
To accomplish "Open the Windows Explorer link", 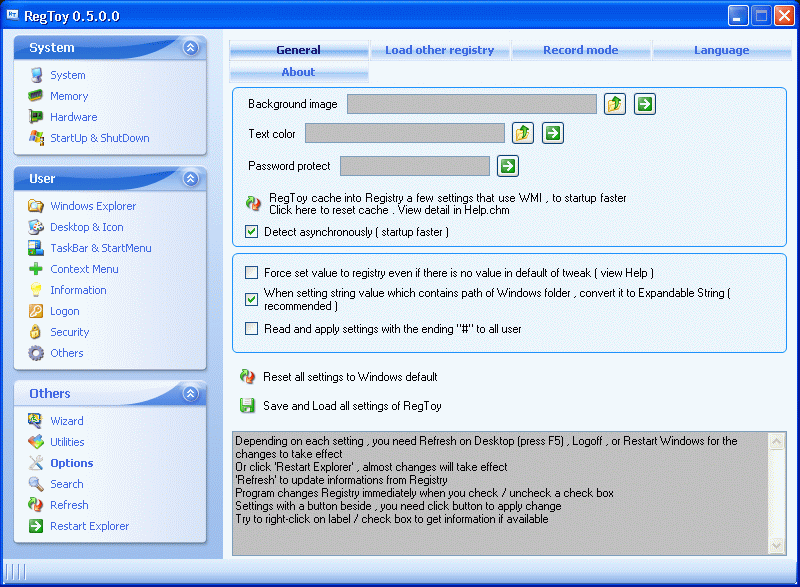I will coord(93,206).
